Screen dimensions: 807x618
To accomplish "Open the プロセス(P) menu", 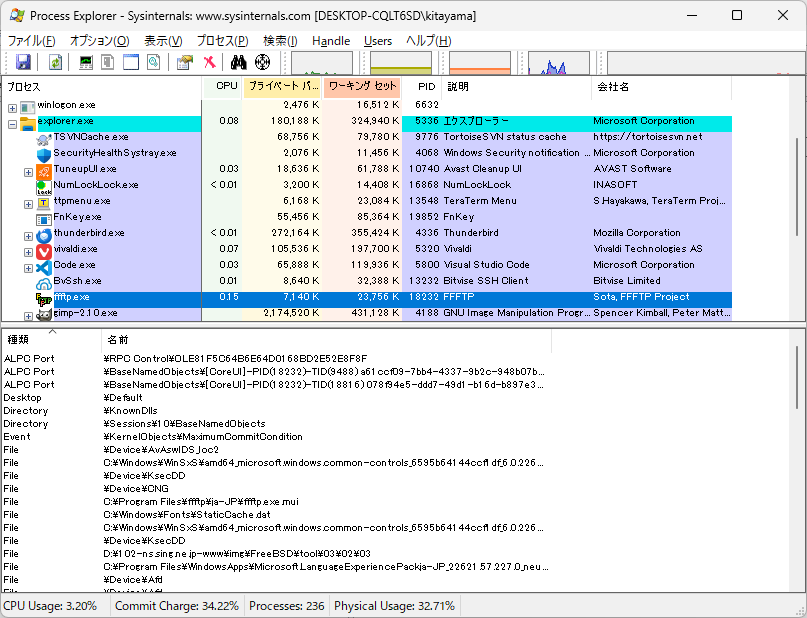I will click(223, 41).
